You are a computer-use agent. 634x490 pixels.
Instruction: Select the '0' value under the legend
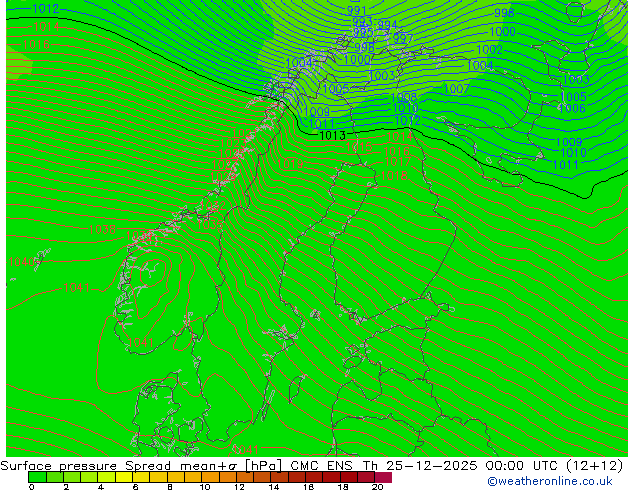pyautogui.click(x=32, y=487)
